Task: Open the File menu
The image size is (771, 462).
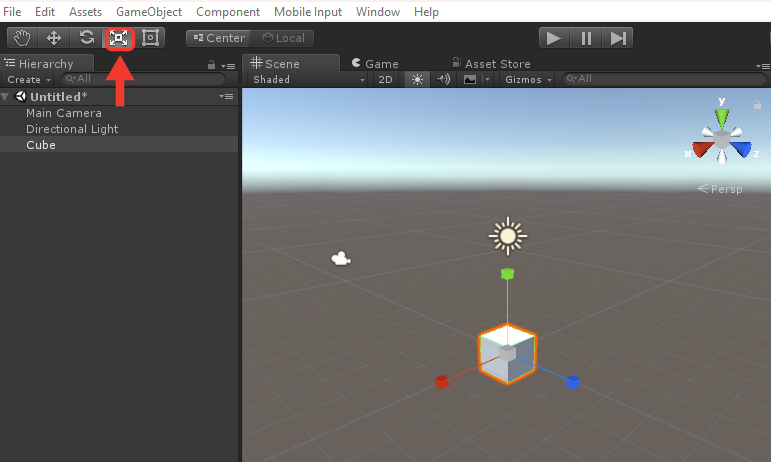Action: click(x=12, y=12)
